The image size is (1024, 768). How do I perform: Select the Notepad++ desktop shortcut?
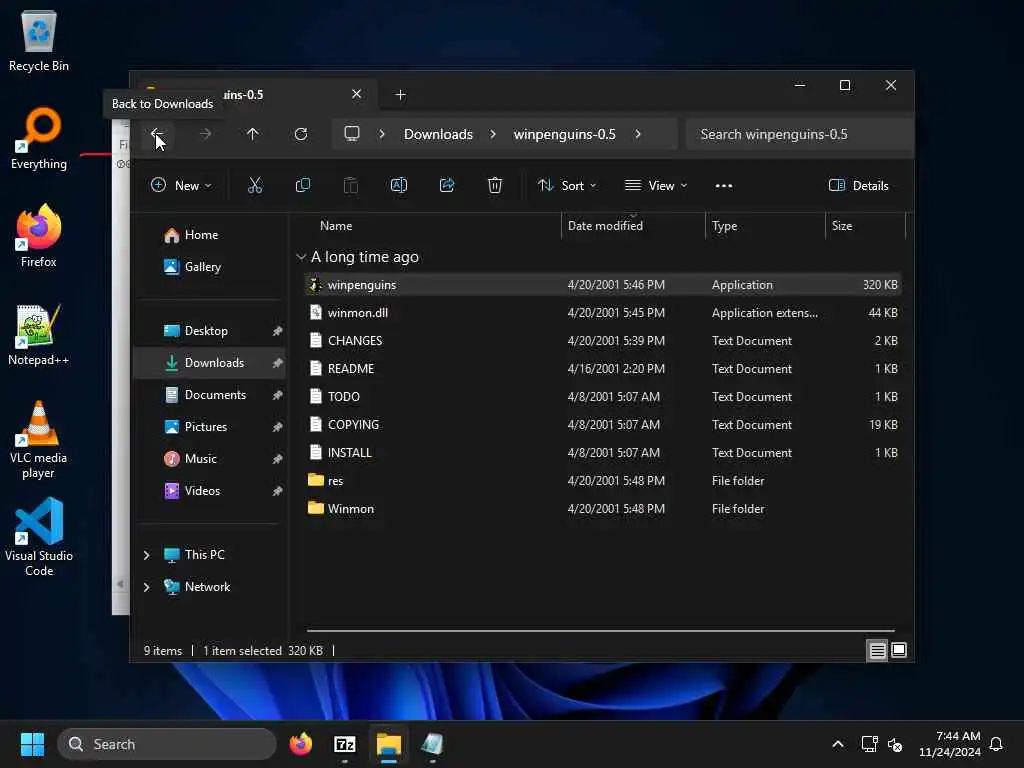[x=39, y=334]
